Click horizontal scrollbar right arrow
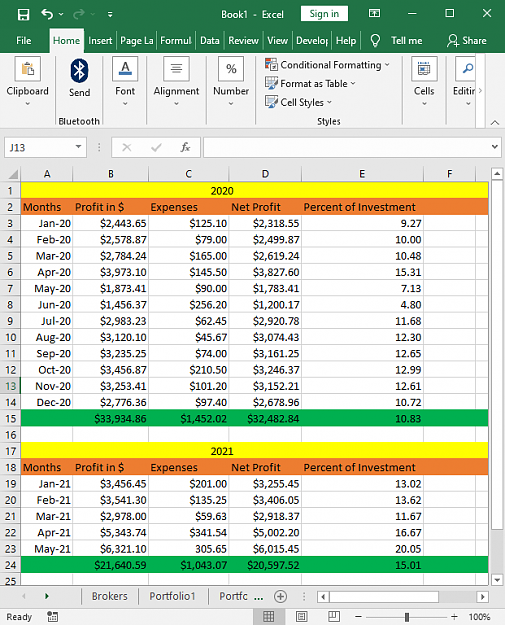Viewport: 505px width, 625px height. coord(482,597)
